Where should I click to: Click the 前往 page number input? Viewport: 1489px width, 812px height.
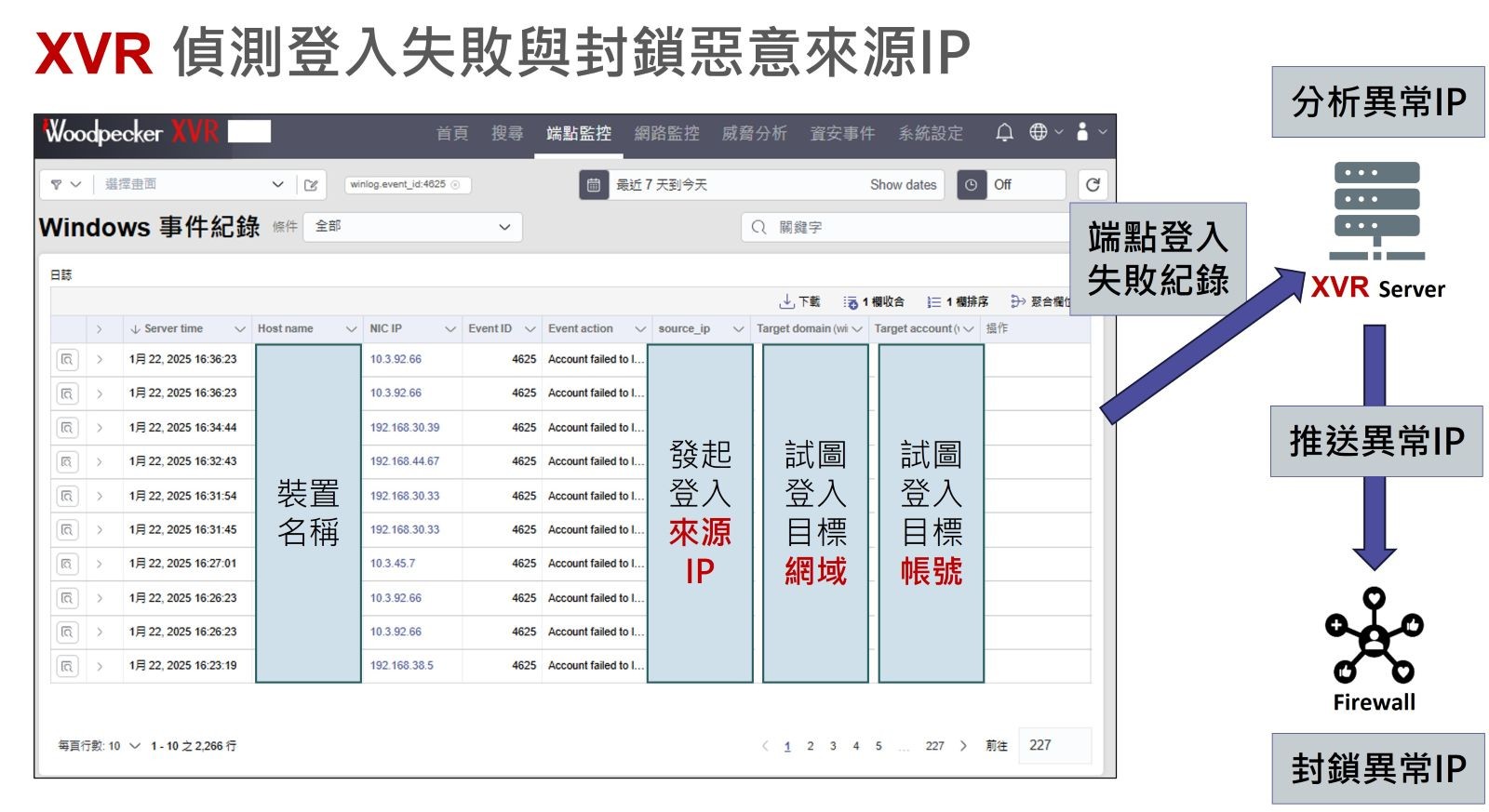coord(1054,746)
